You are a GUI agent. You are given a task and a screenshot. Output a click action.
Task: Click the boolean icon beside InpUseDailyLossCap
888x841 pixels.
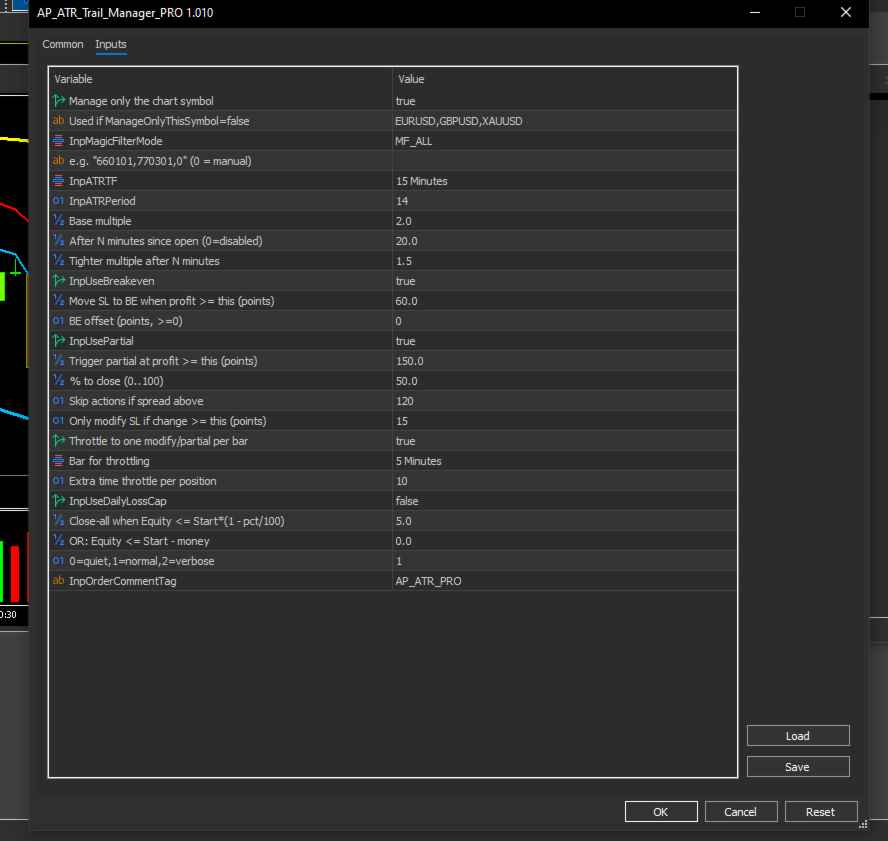[58, 501]
